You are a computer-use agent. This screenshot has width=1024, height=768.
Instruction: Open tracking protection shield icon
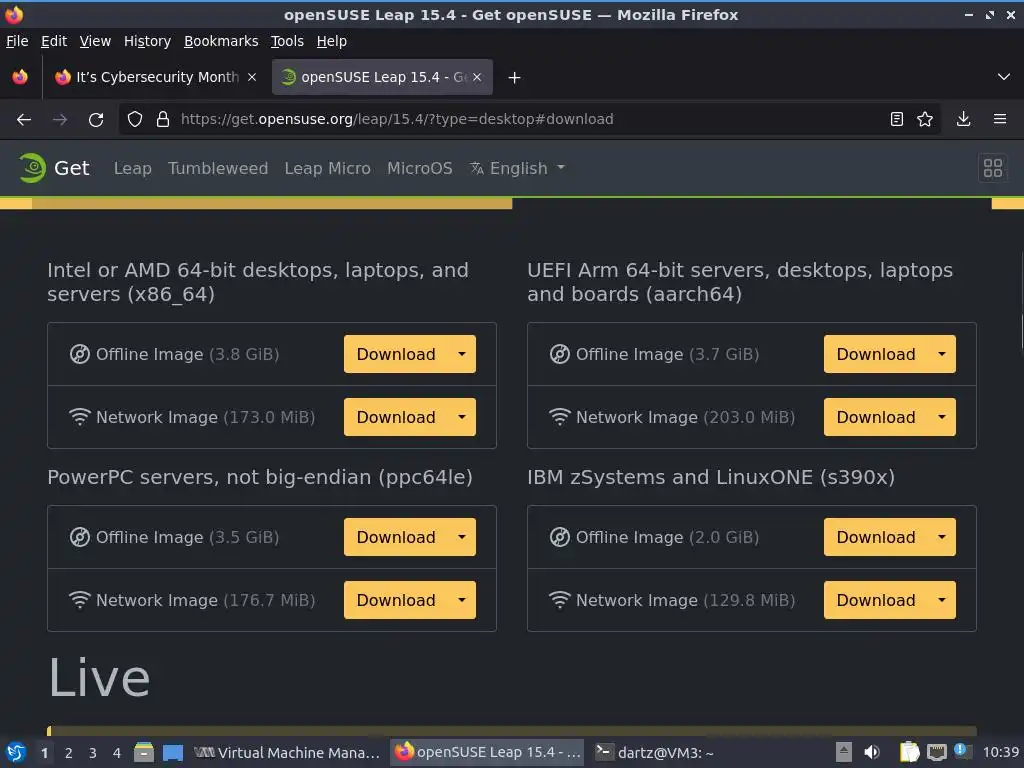tap(135, 120)
